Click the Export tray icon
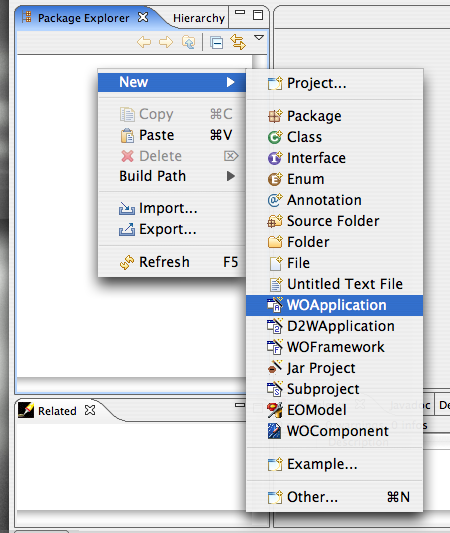 tap(127, 229)
